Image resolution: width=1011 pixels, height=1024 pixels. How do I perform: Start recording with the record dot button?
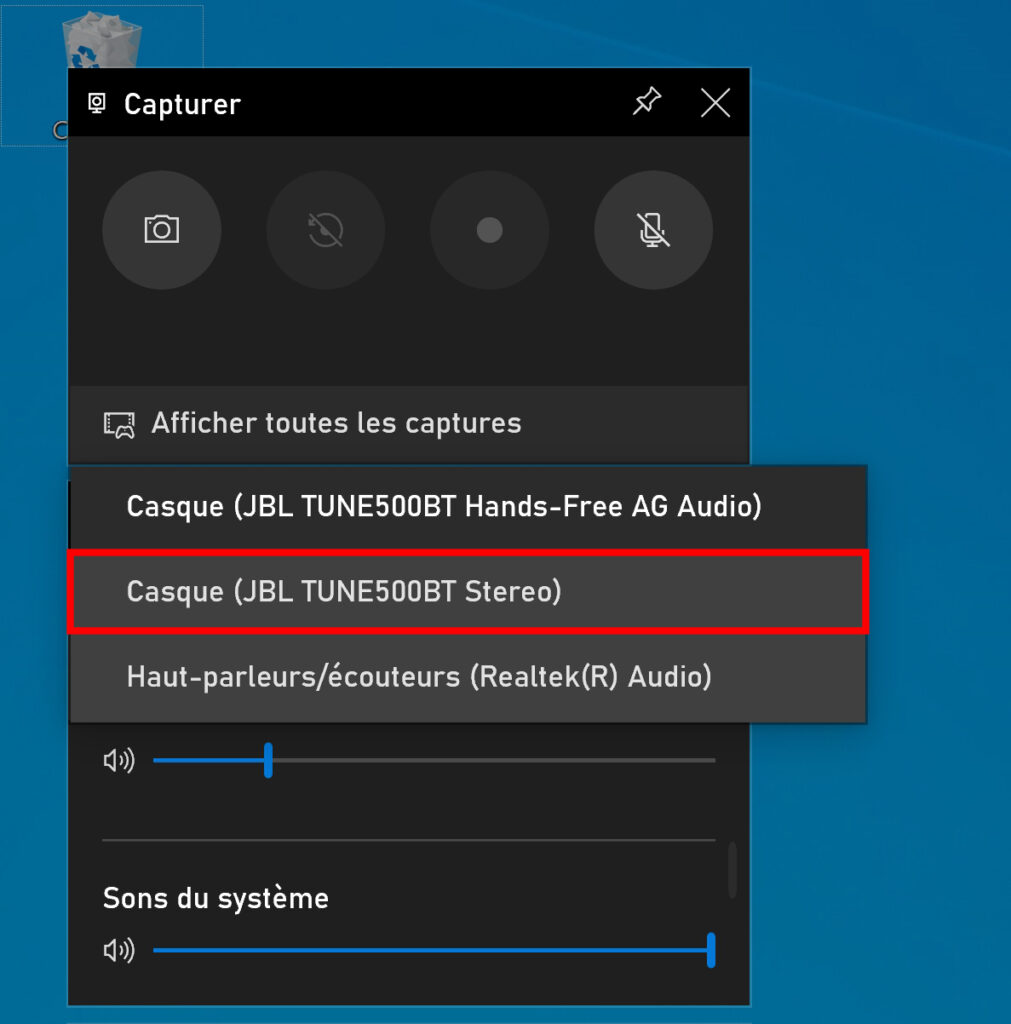[489, 230]
